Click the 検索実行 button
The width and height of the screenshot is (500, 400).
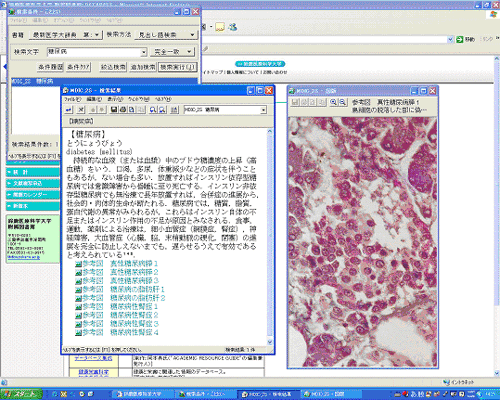click(177, 67)
